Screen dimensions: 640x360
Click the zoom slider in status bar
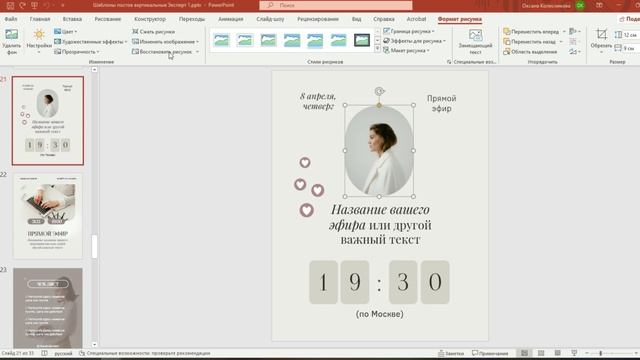611,353
